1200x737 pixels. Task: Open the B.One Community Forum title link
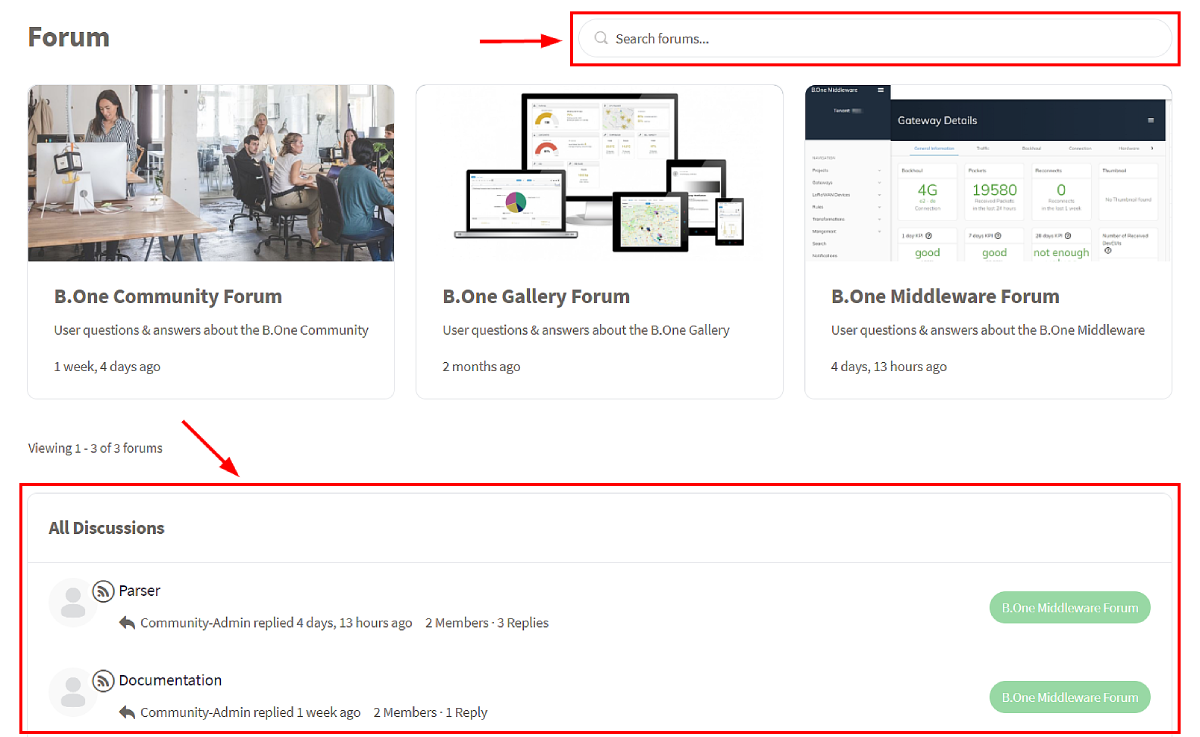click(x=168, y=297)
